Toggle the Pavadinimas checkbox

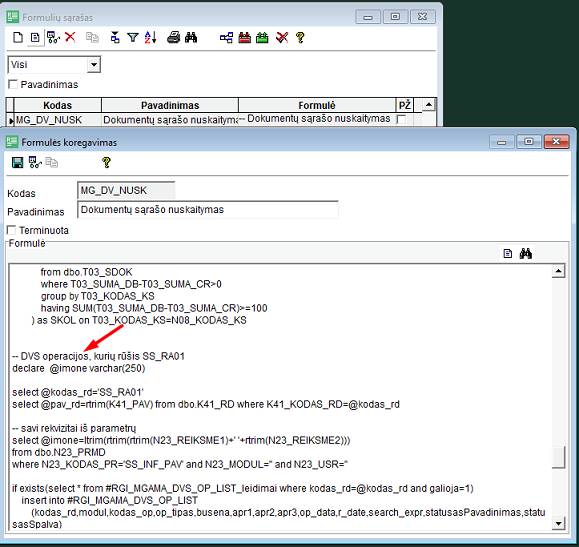pyautogui.click(x=13, y=84)
